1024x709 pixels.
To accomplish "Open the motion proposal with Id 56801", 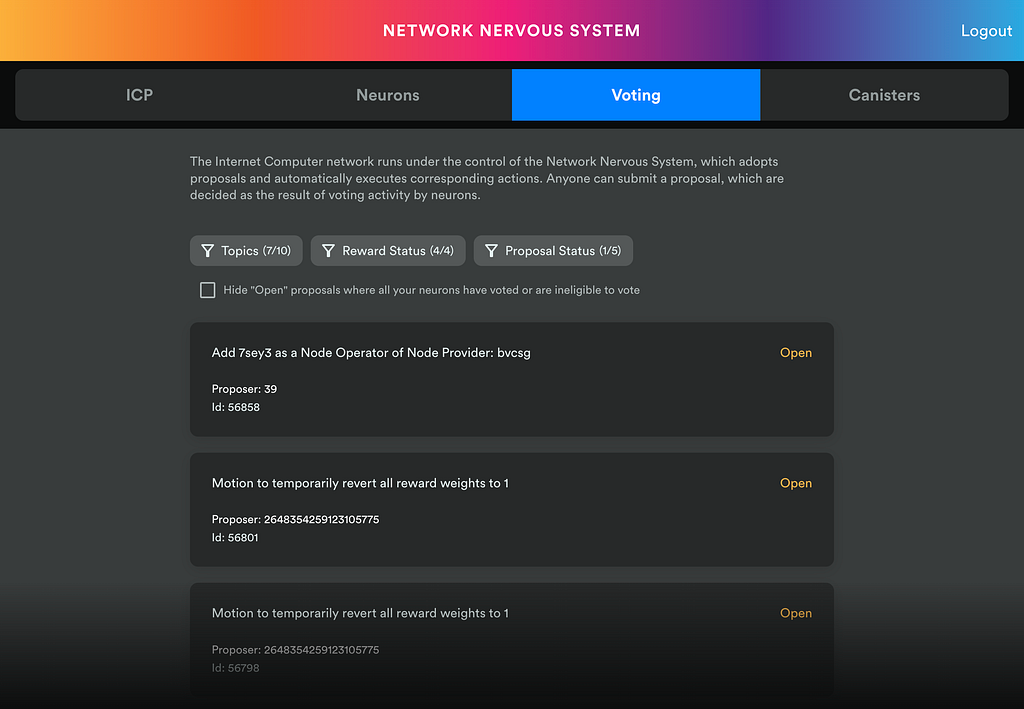I will (x=512, y=509).
